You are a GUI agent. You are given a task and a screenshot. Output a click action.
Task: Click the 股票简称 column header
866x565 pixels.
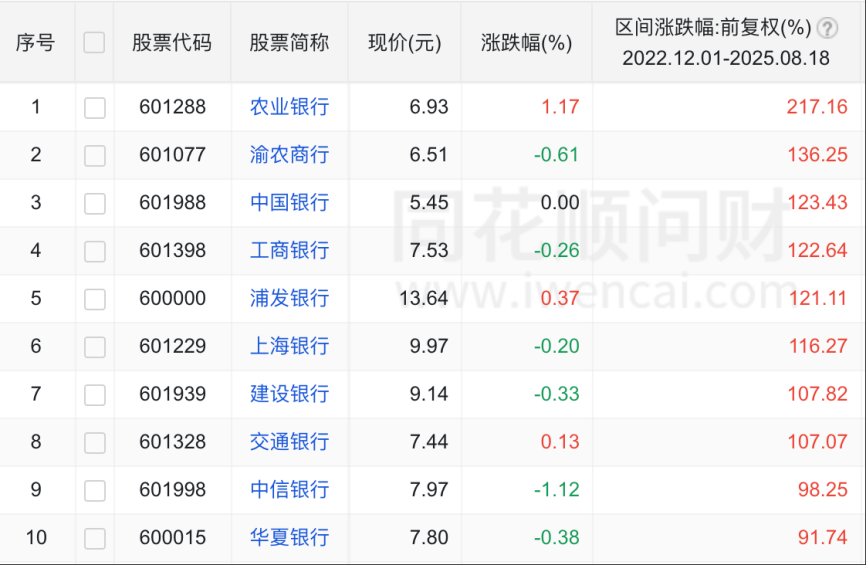289,43
